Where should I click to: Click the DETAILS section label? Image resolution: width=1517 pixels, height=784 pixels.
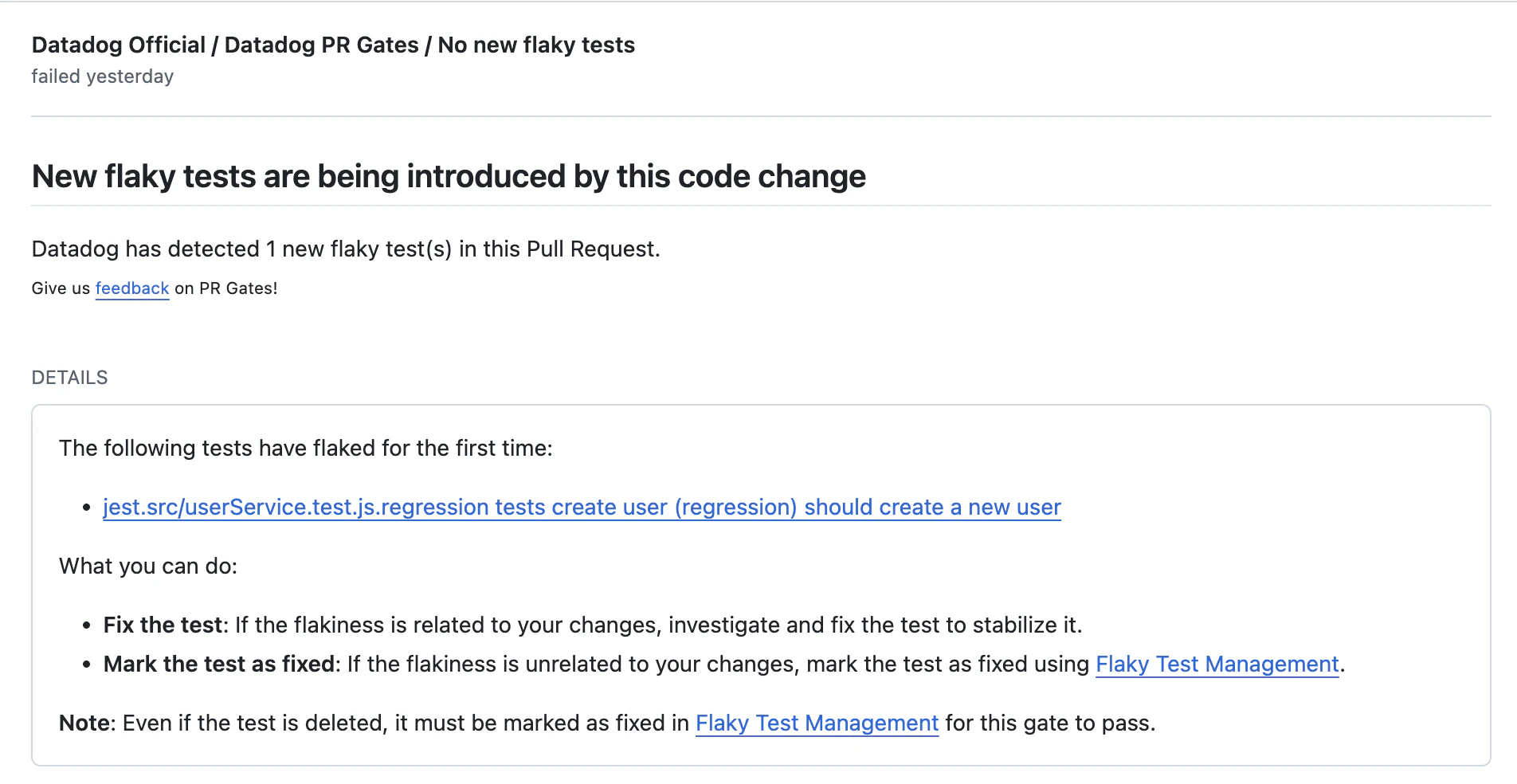(x=69, y=378)
